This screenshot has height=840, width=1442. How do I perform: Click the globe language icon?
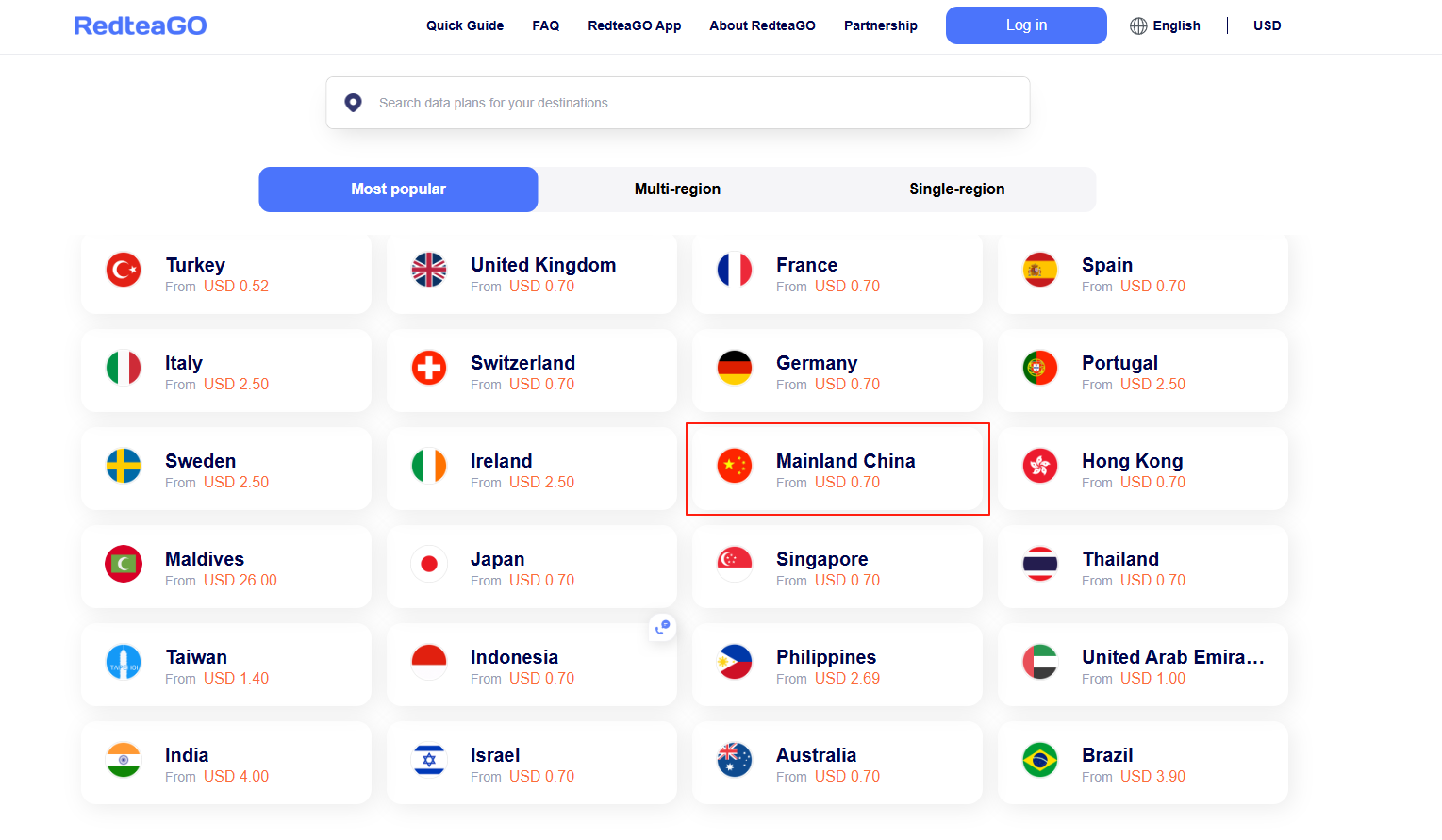coord(1138,25)
